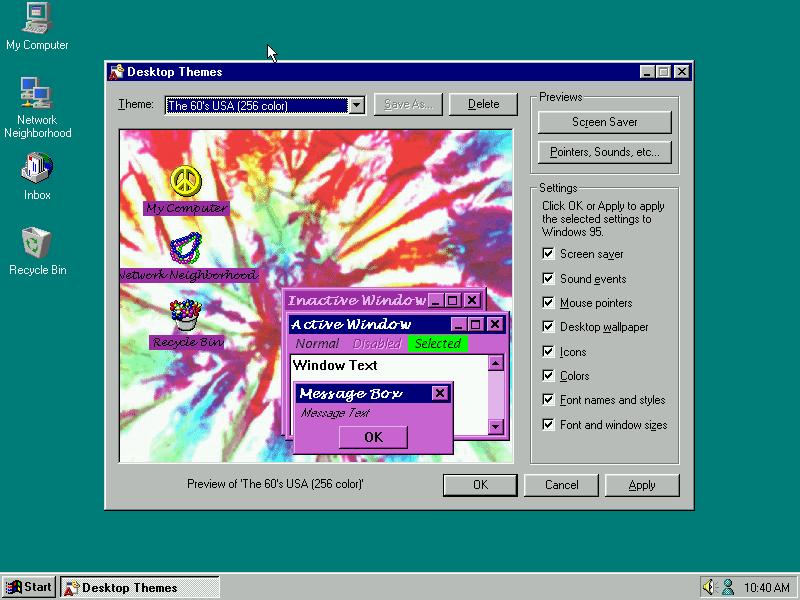Image resolution: width=800 pixels, height=600 pixels.
Task: Disable Font names and styles
Action: coord(548,399)
